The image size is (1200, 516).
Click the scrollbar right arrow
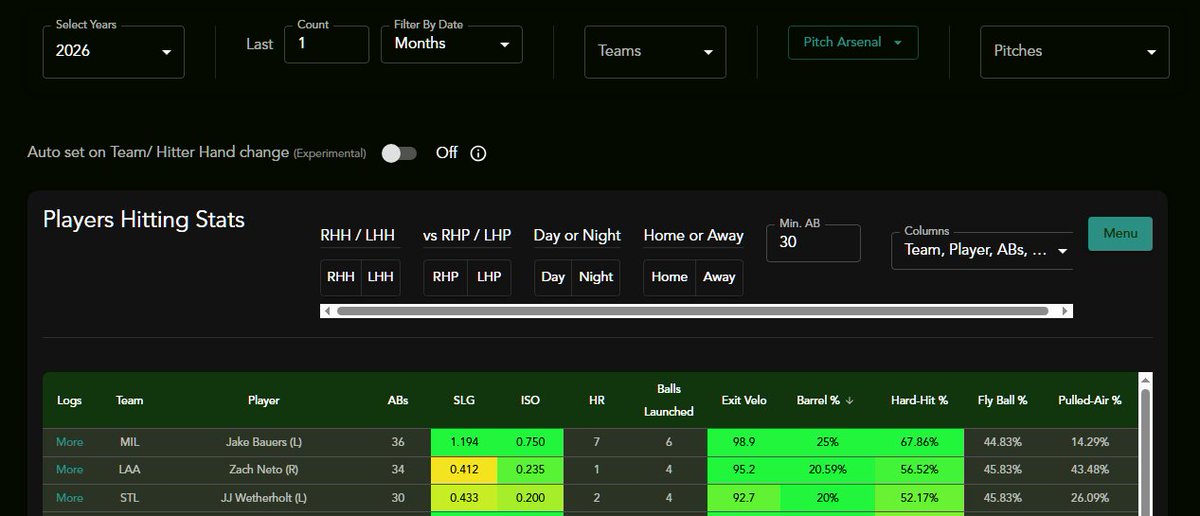coord(1066,311)
